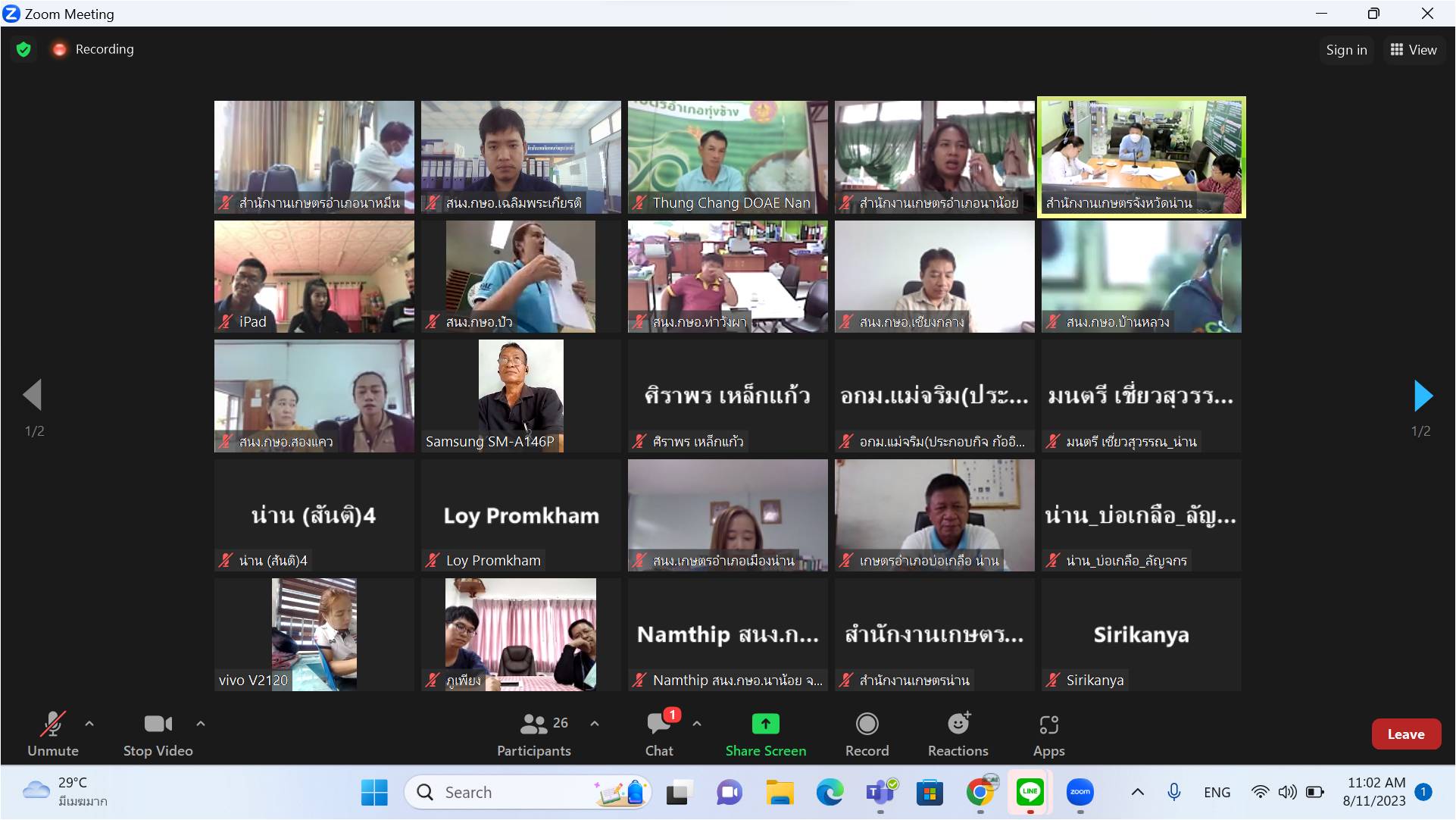Expand audio options arrow beside Unmute
The width and height of the screenshot is (1456, 820).
pos(89,725)
